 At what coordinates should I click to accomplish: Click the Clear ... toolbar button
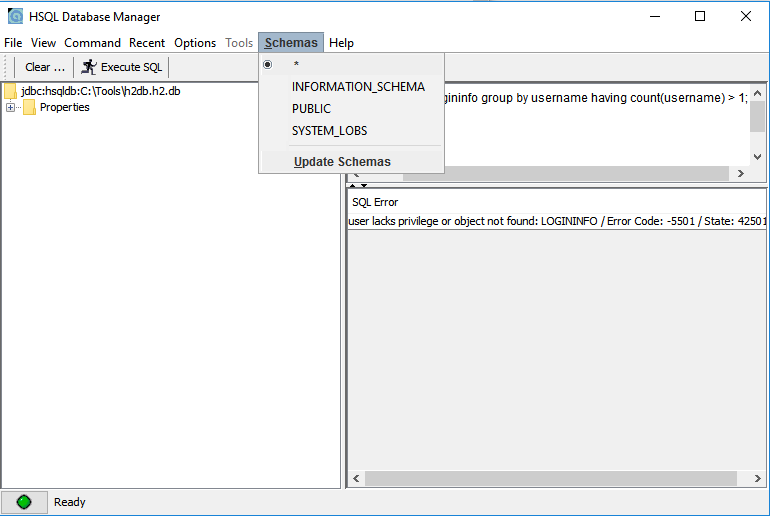pos(45,67)
